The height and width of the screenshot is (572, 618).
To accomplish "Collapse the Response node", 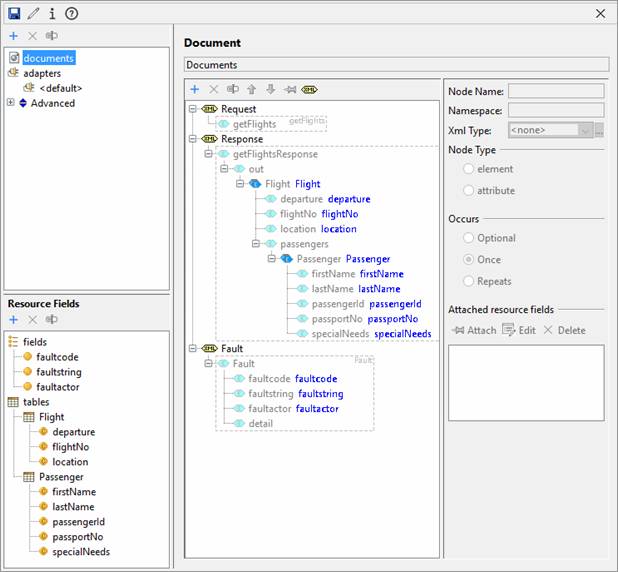I will (x=194, y=139).
